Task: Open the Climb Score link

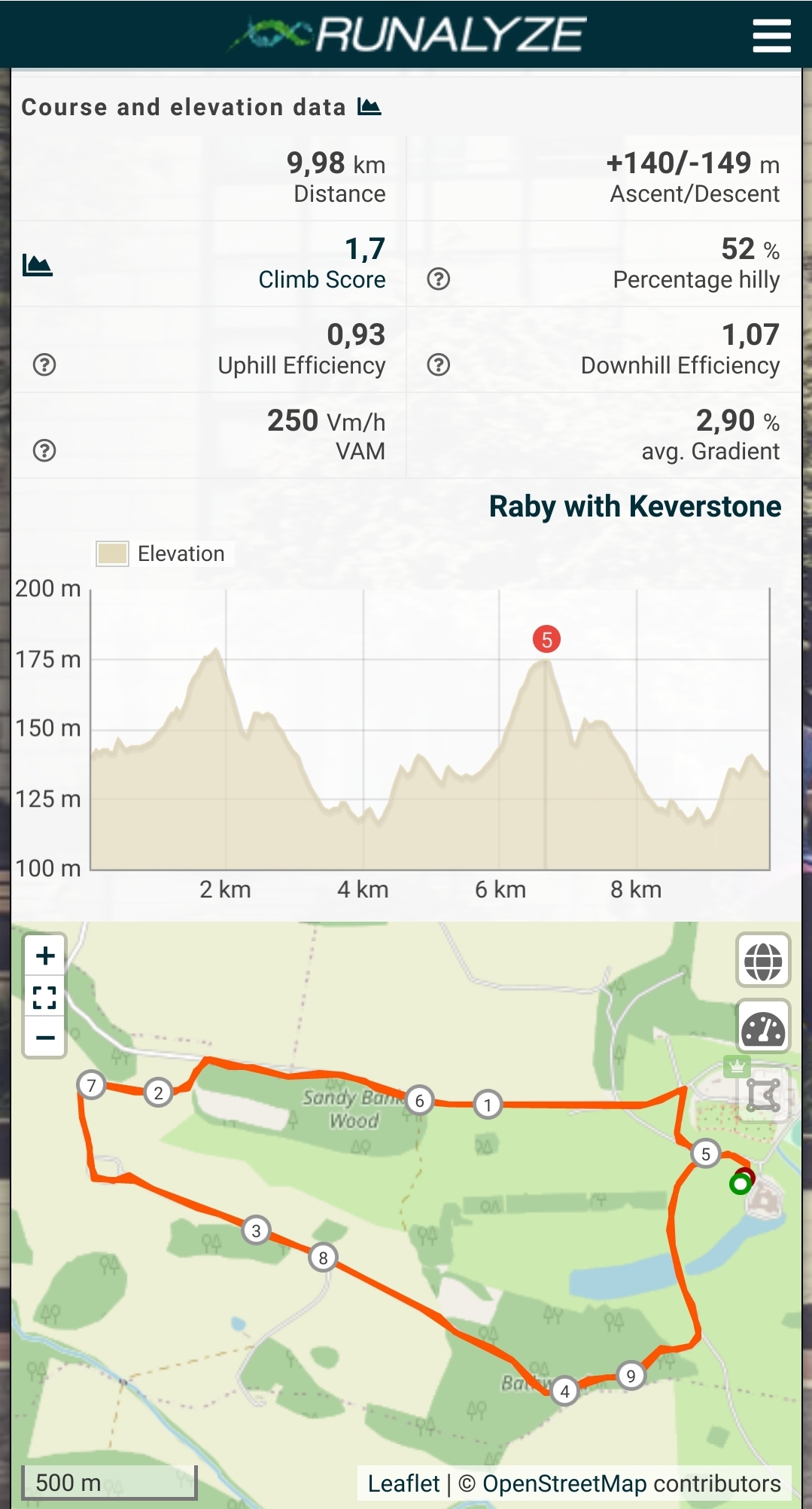Action: pyautogui.click(x=321, y=279)
